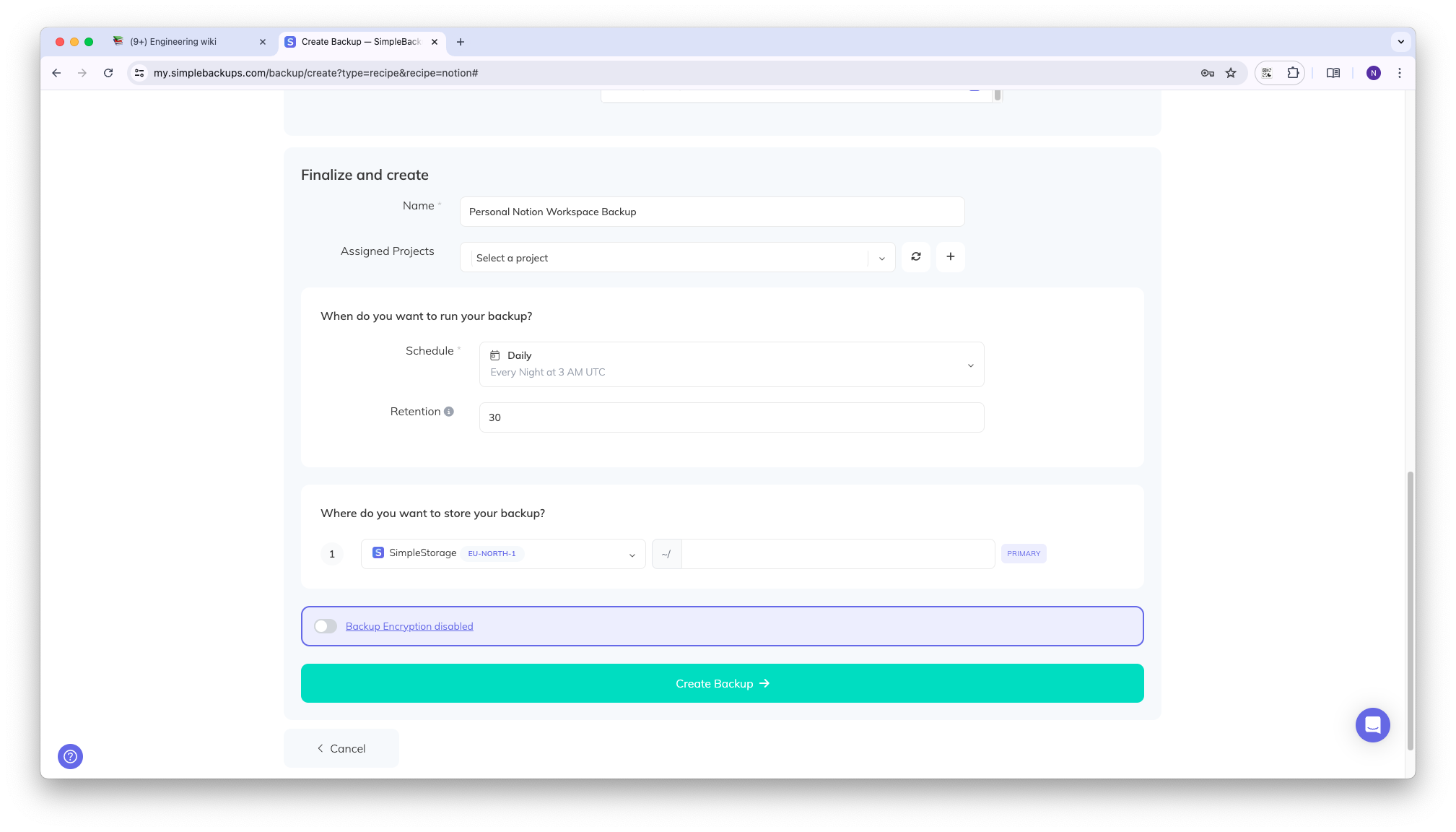Click the refresh projects list icon
The image size is (1456, 832).
tap(915, 256)
